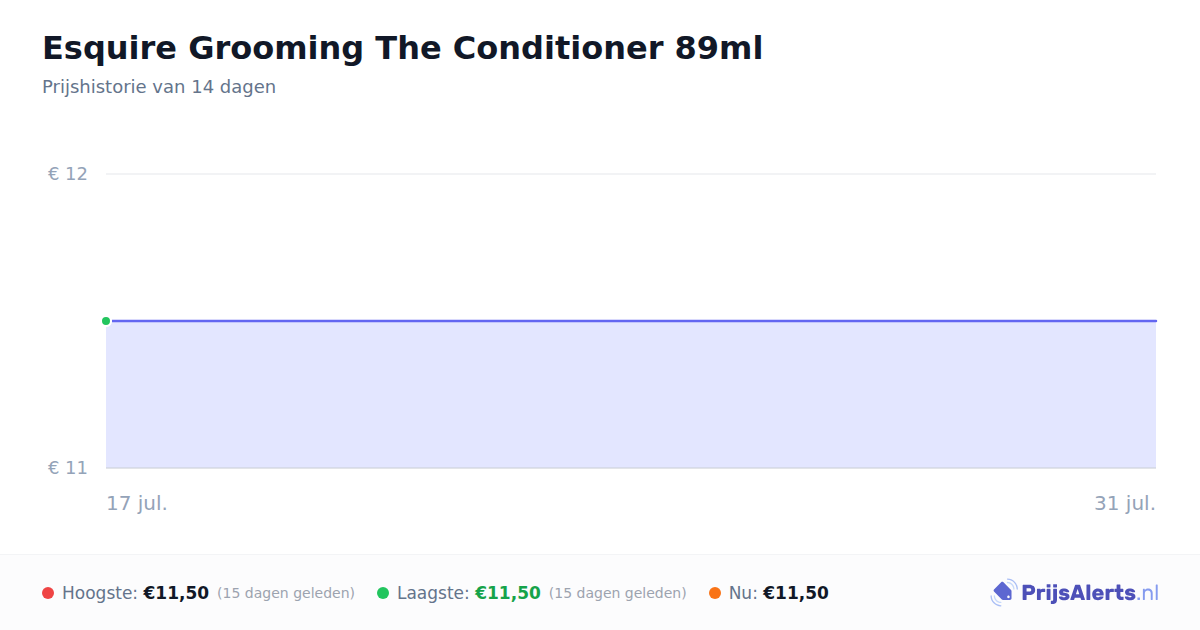This screenshot has width=1200, height=630.
Task: Click the Laagste €11,50 green price value
Action: click(508, 593)
